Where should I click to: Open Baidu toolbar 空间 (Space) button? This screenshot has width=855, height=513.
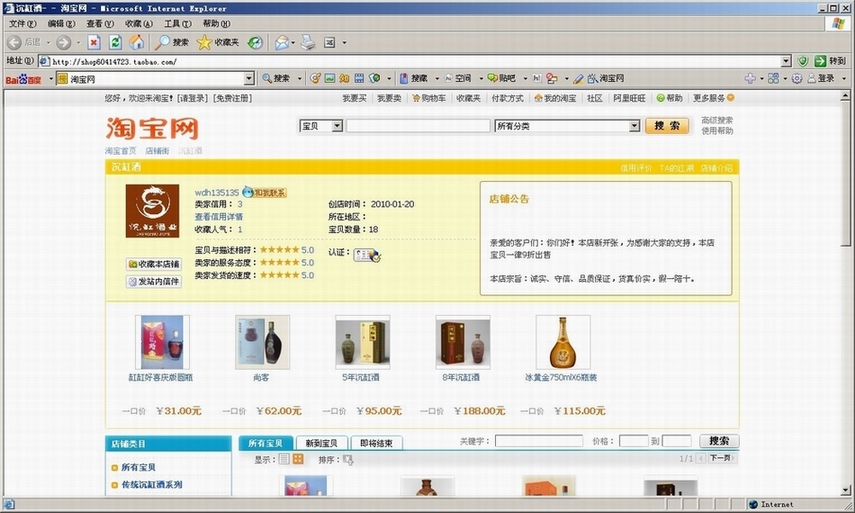tap(458, 79)
